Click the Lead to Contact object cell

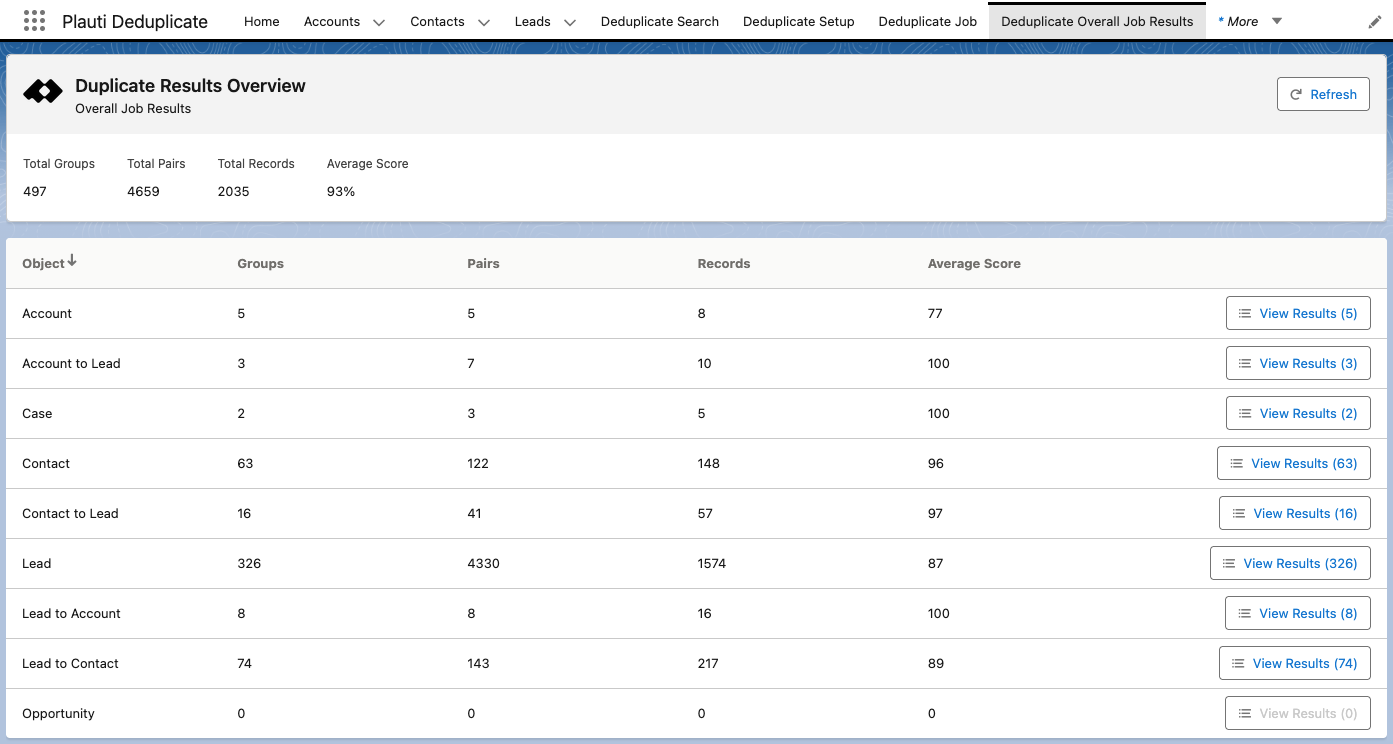coord(70,663)
